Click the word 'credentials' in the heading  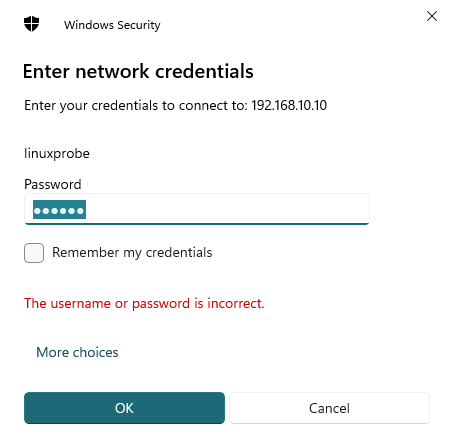204,71
